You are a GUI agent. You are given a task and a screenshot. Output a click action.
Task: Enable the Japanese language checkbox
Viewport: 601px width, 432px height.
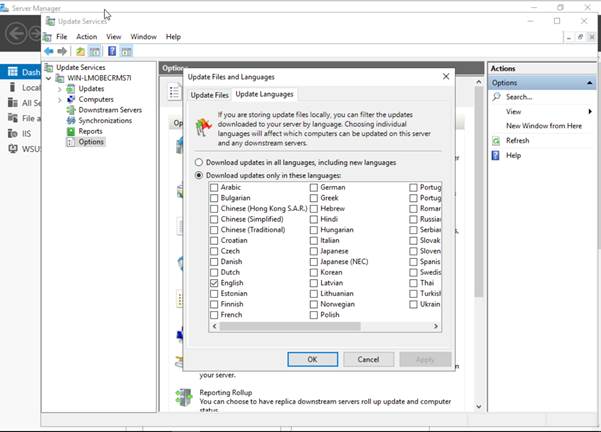[314, 251]
